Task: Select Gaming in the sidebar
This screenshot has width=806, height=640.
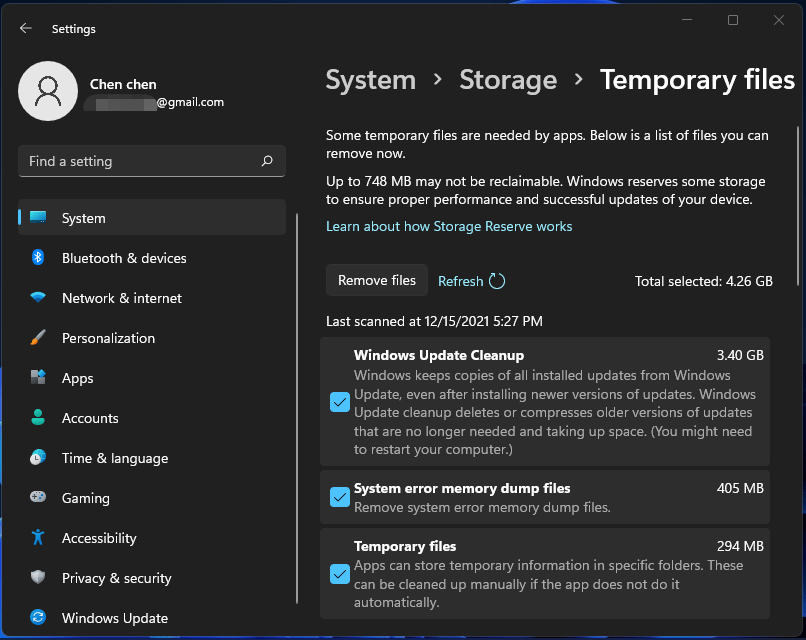Action: 152,498
